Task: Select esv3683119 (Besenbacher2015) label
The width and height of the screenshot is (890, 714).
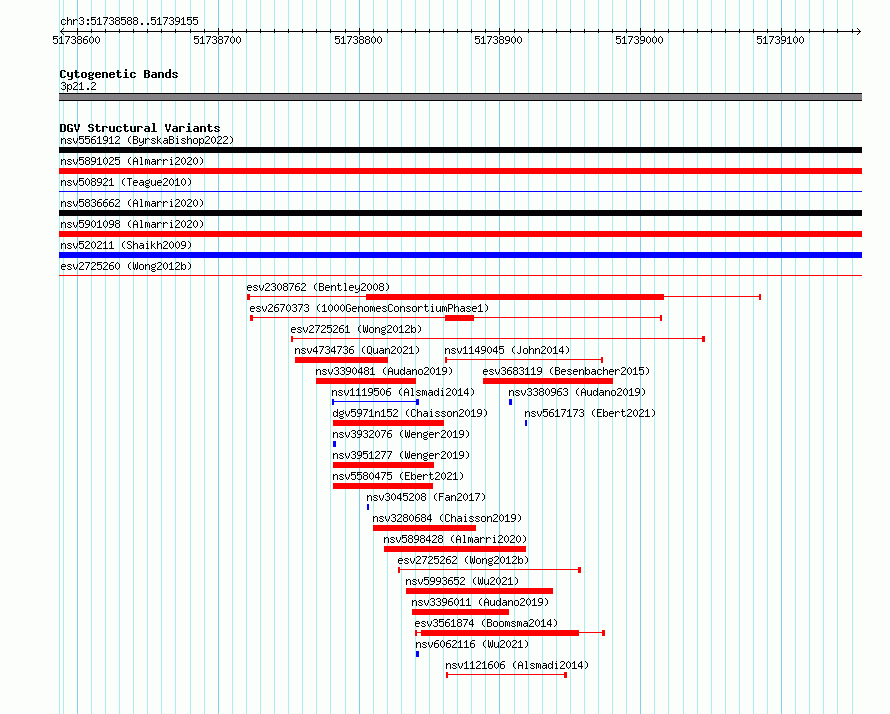Action: [x=566, y=371]
